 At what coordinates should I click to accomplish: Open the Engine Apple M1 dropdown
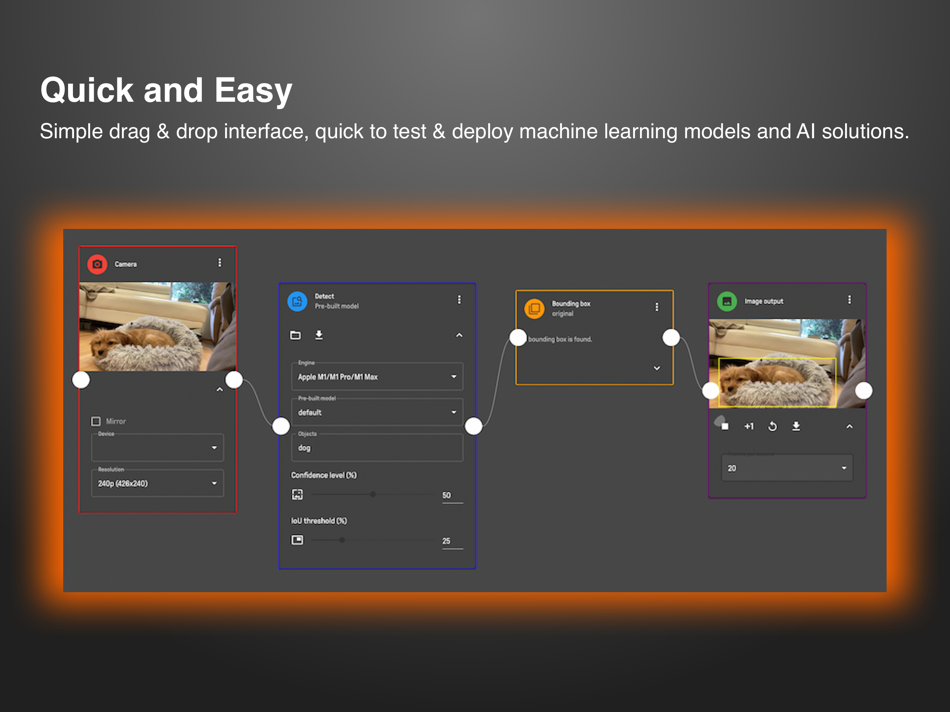(x=377, y=376)
